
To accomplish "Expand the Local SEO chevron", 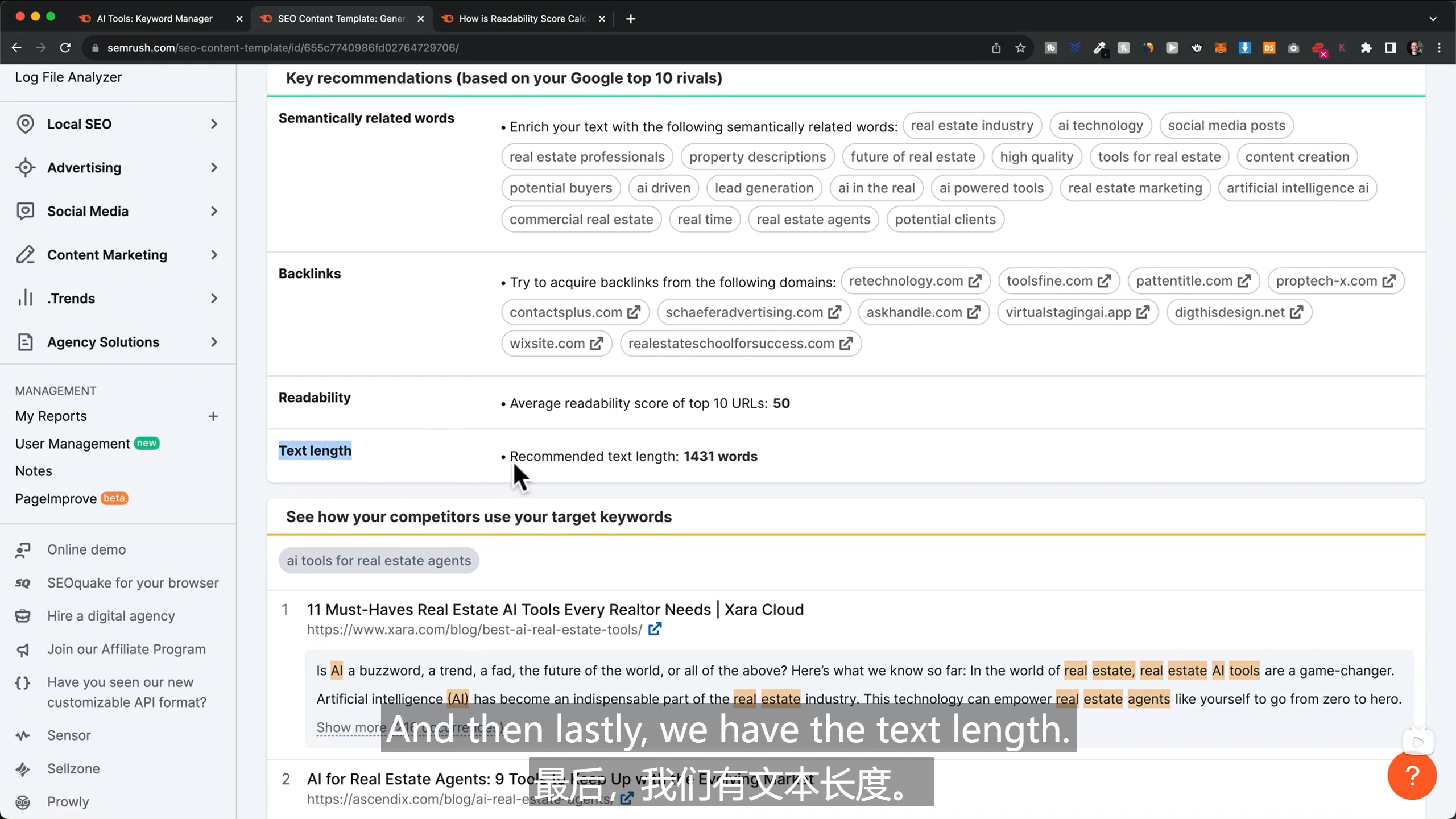I will tap(214, 124).
